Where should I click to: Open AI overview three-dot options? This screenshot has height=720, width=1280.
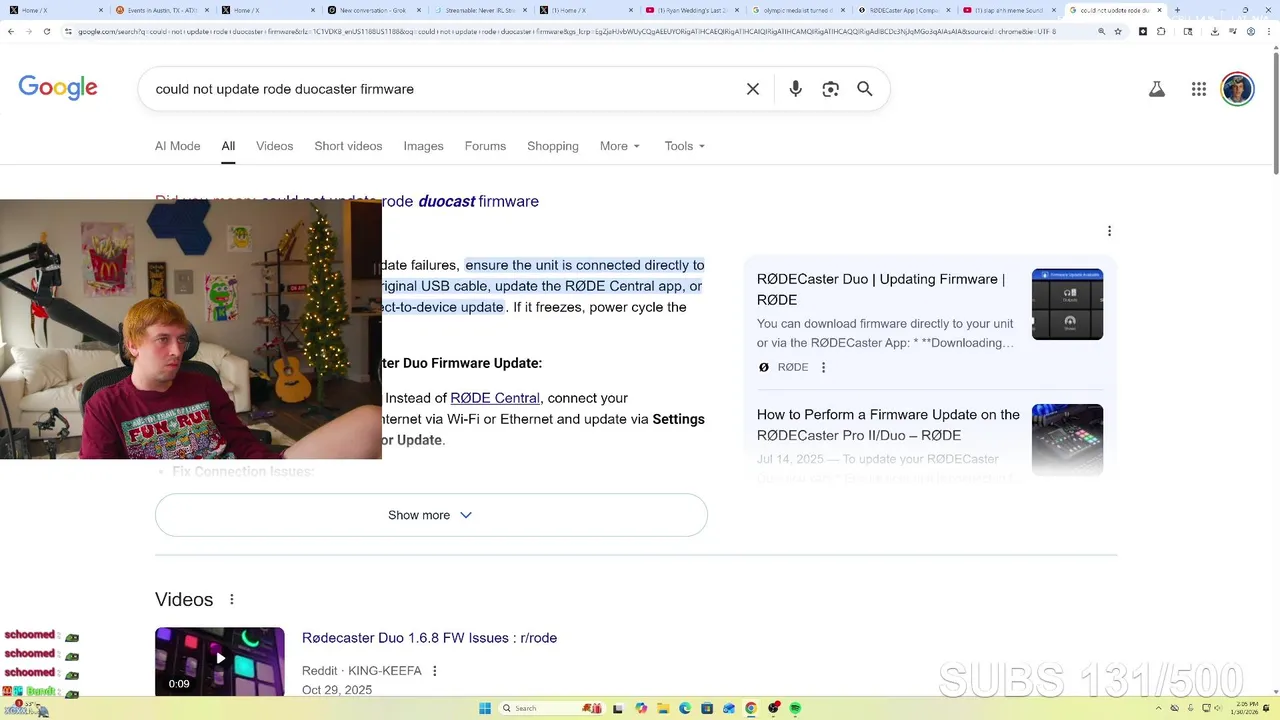click(1109, 231)
